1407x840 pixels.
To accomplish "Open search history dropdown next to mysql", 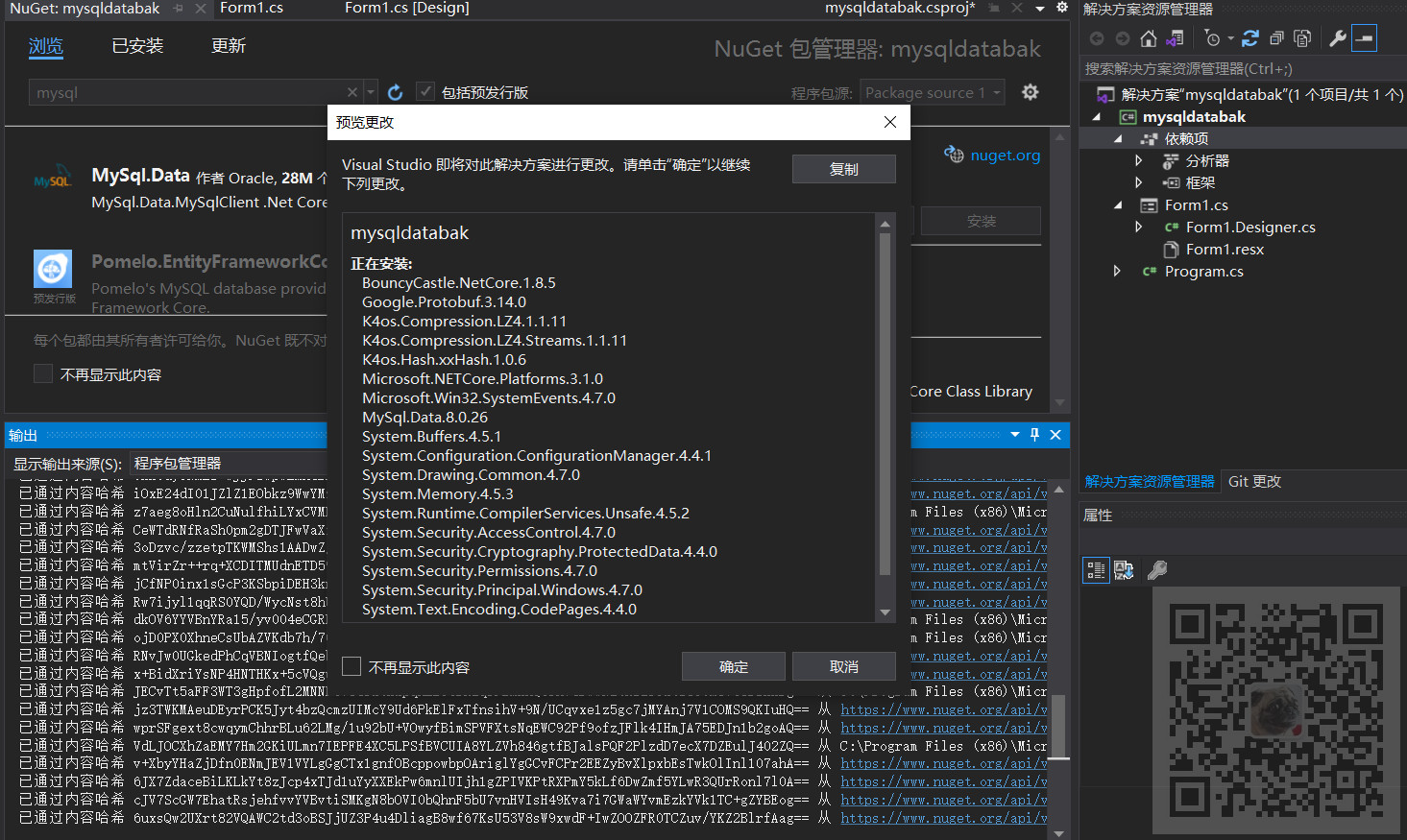I will (x=371, y=92).
